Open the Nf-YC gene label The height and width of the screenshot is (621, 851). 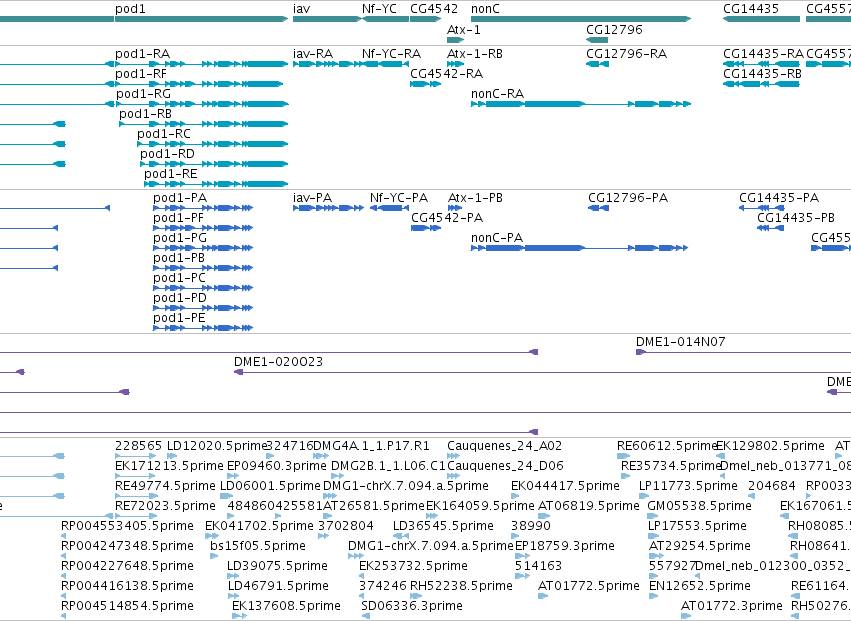click(379, 9)
